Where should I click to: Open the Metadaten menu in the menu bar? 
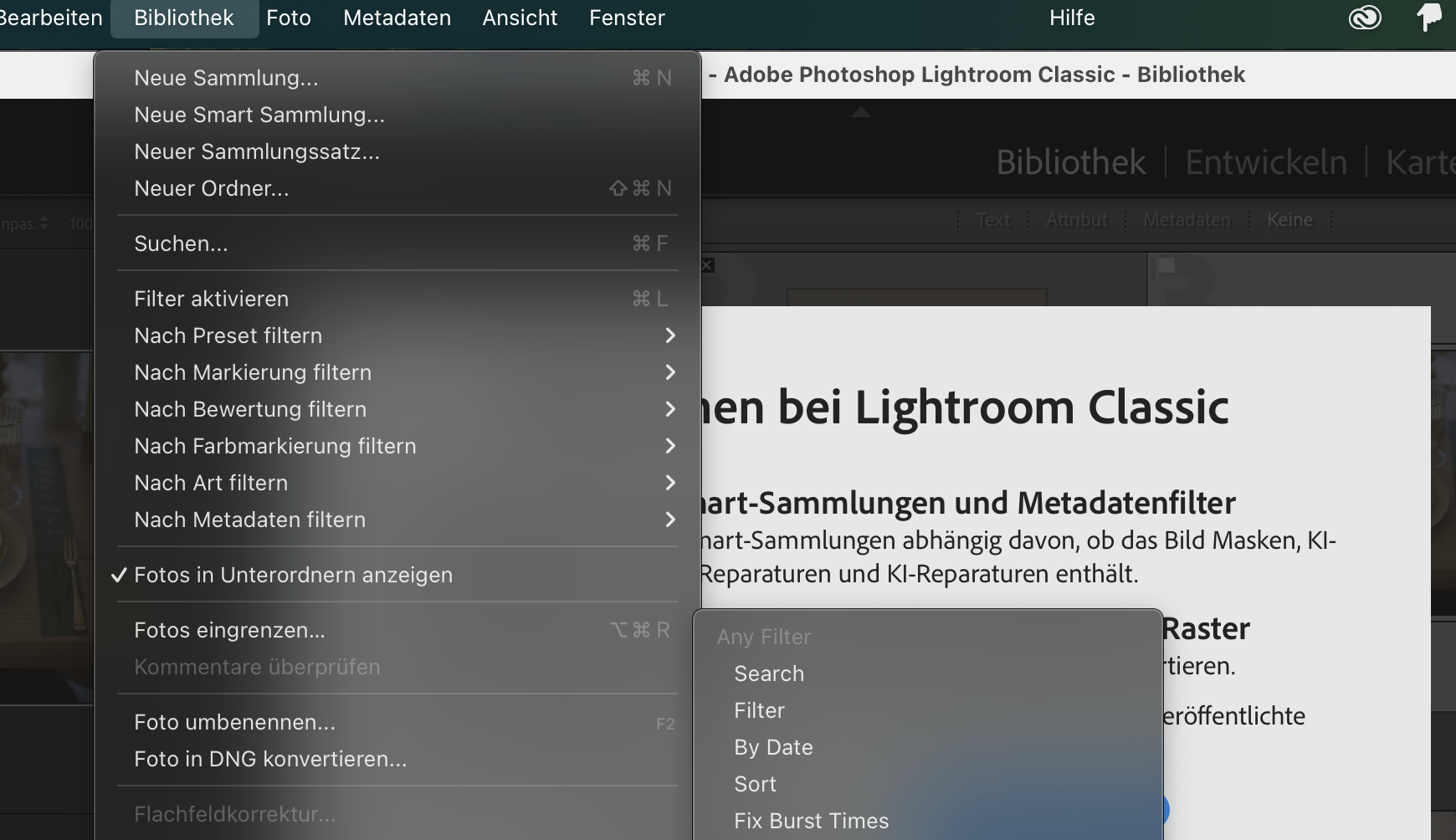(397, 18)
